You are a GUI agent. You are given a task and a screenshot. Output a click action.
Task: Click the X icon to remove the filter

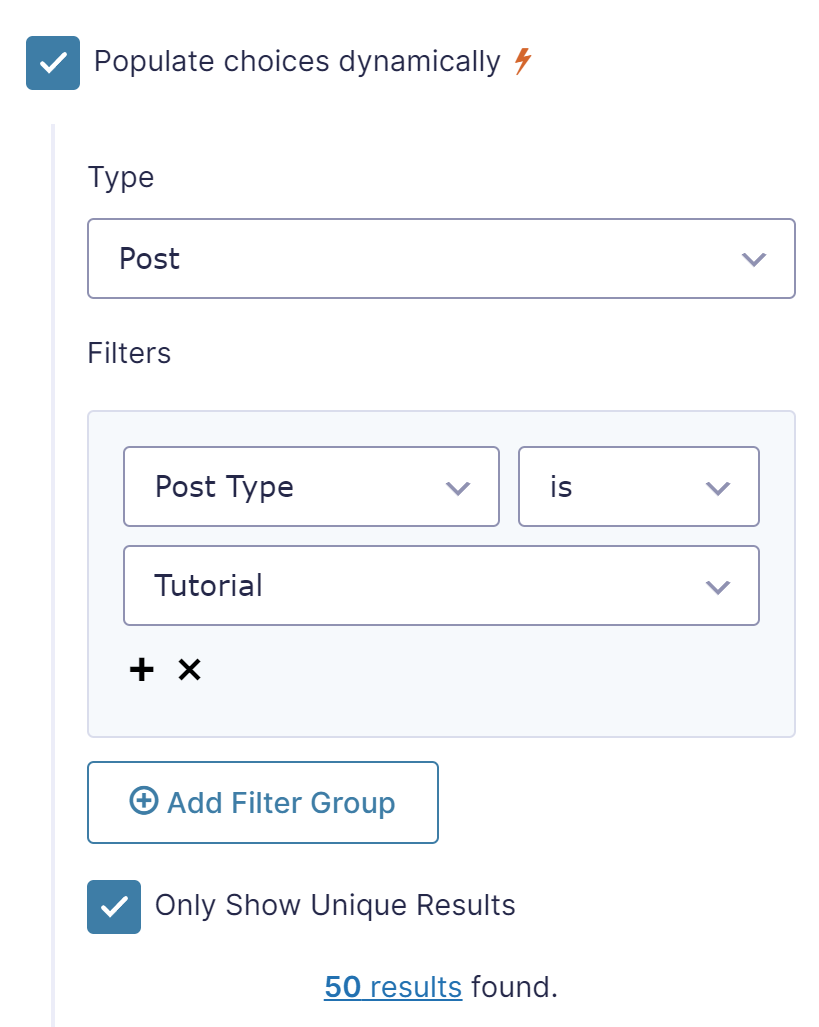(x=189, y=670)
